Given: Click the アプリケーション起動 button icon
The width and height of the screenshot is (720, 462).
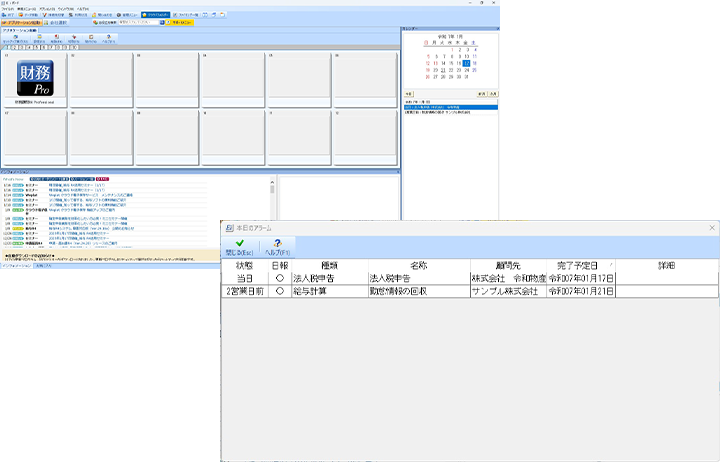Looking at the screenshot, I should tap(26, 24).
